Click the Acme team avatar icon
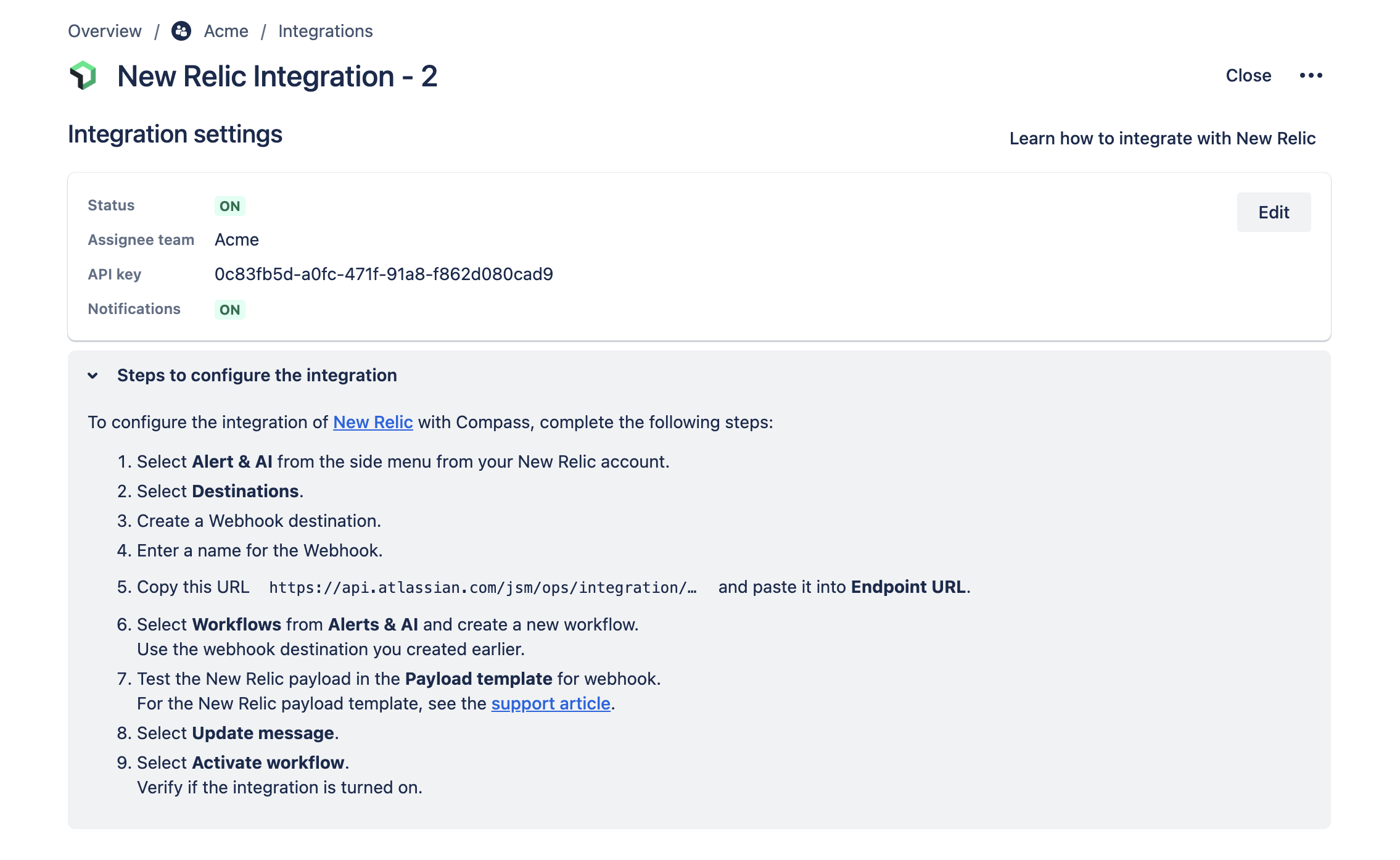The height and width of the screenshot is (860, 1400). (181, 31)
